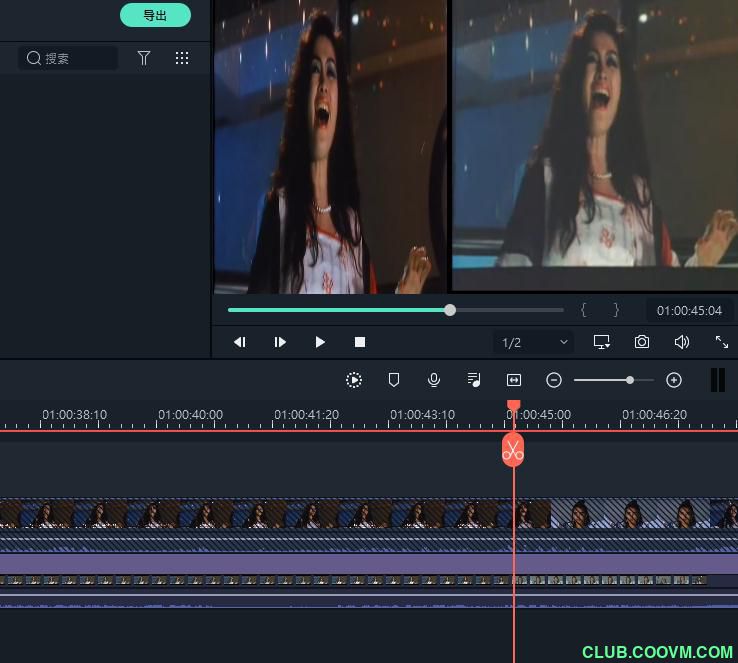Click ruler at 01:00:41:20
This screenshot has height=663, width=738.
click(x=307, y=415)
